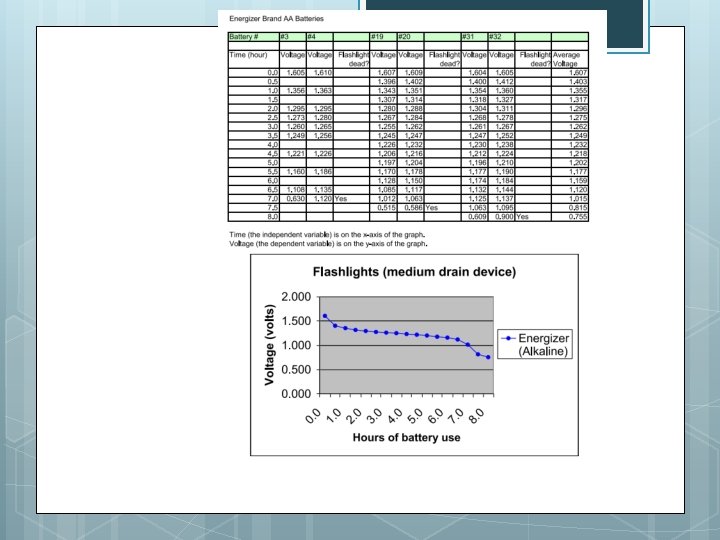Click the 1.610 voltage cell for battery #4
The image size is (720, 540).
point(320,73)
